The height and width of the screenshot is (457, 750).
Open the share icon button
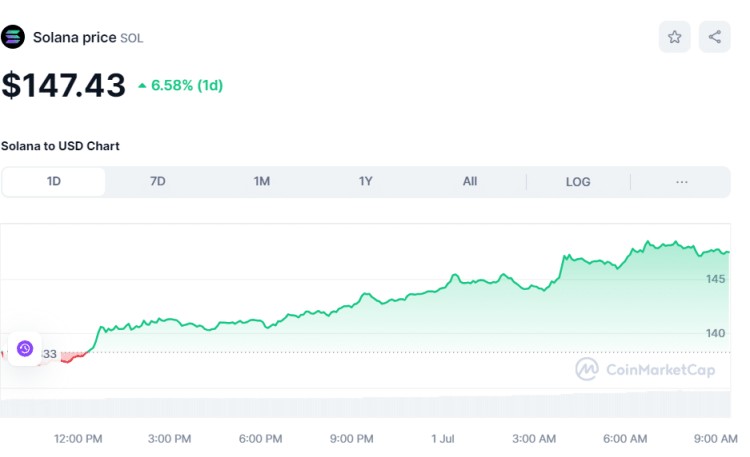point(715,37)
